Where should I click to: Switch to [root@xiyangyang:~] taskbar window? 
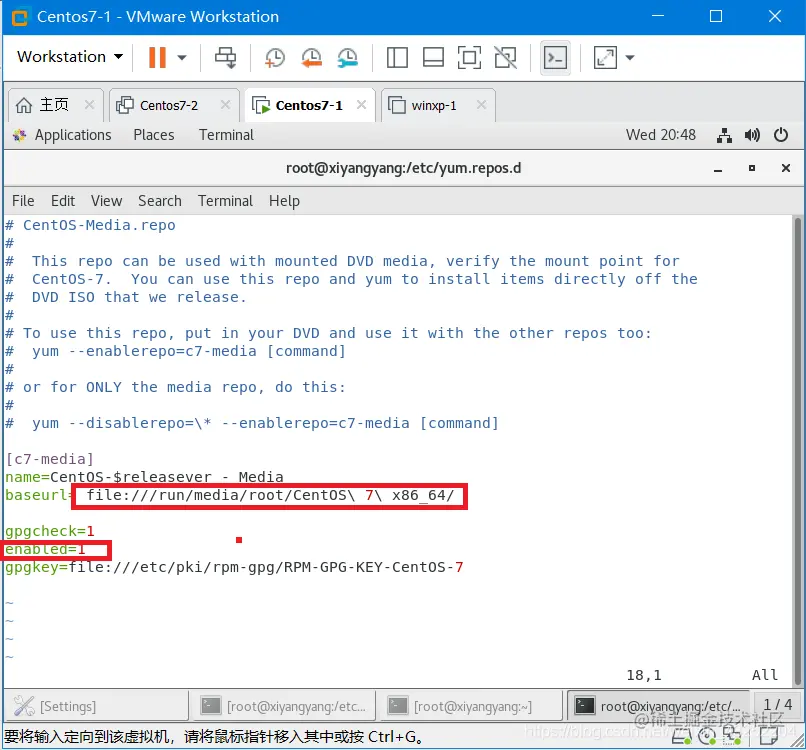(470, 706)
